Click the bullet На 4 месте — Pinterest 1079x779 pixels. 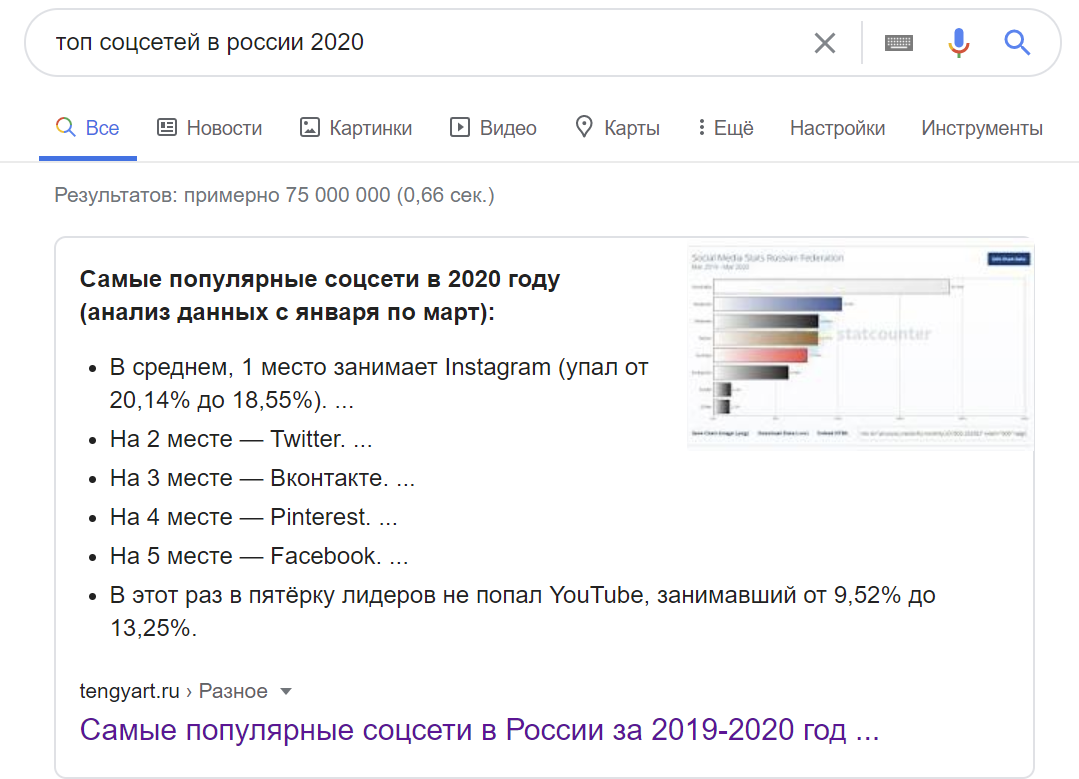point(253,517)
